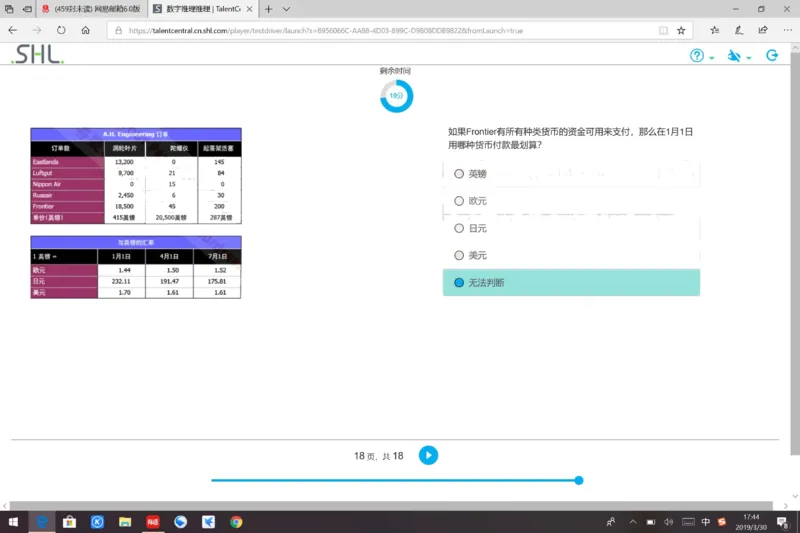Refresh the browser page

tap(61, 30)
